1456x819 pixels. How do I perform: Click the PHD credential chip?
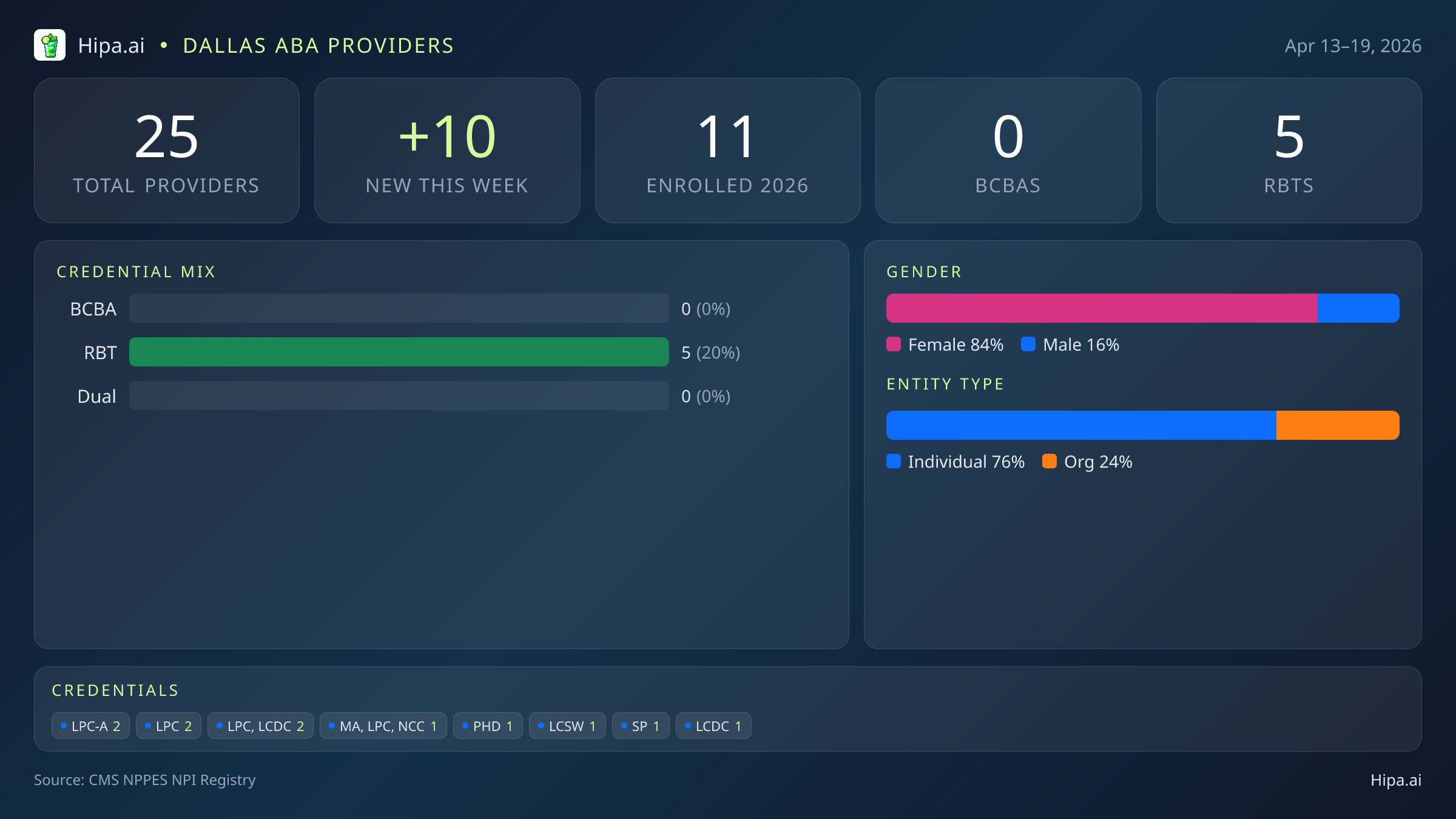point(488,726)
